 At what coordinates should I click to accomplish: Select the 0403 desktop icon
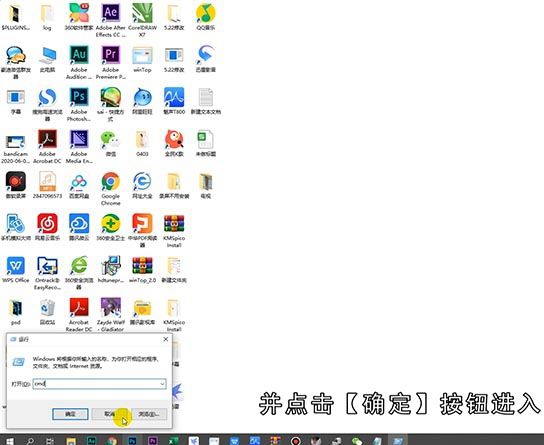[142, 143]
